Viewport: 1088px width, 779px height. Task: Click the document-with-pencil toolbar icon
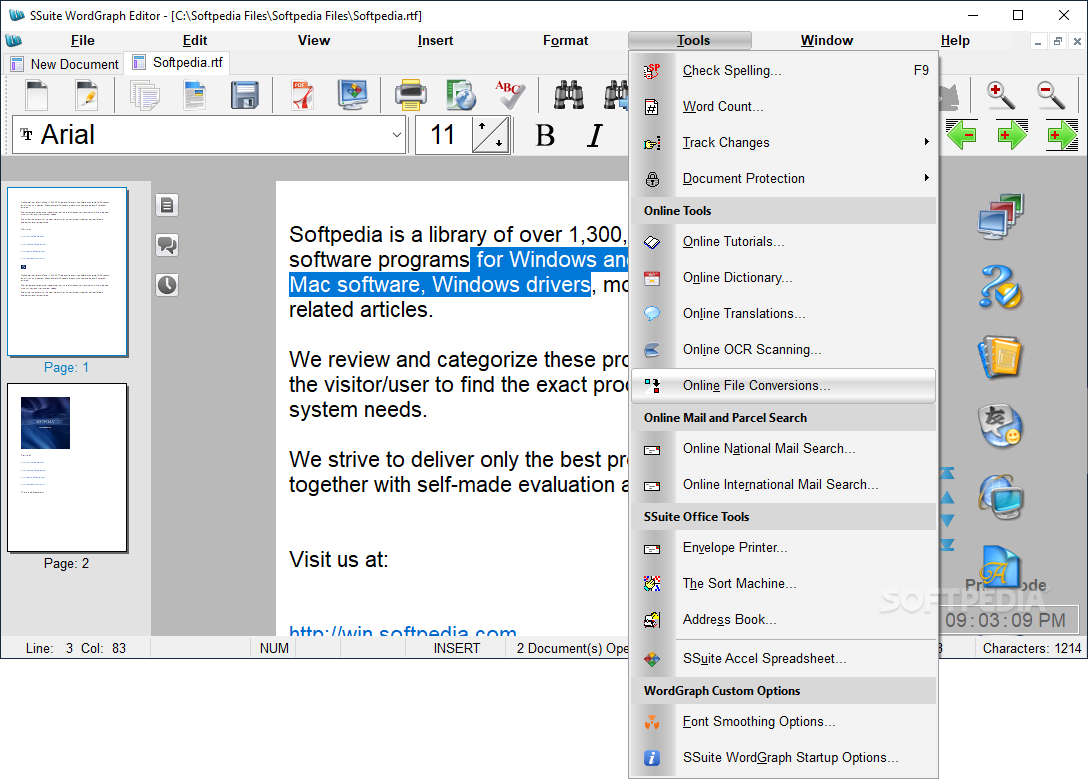[87, 95]
